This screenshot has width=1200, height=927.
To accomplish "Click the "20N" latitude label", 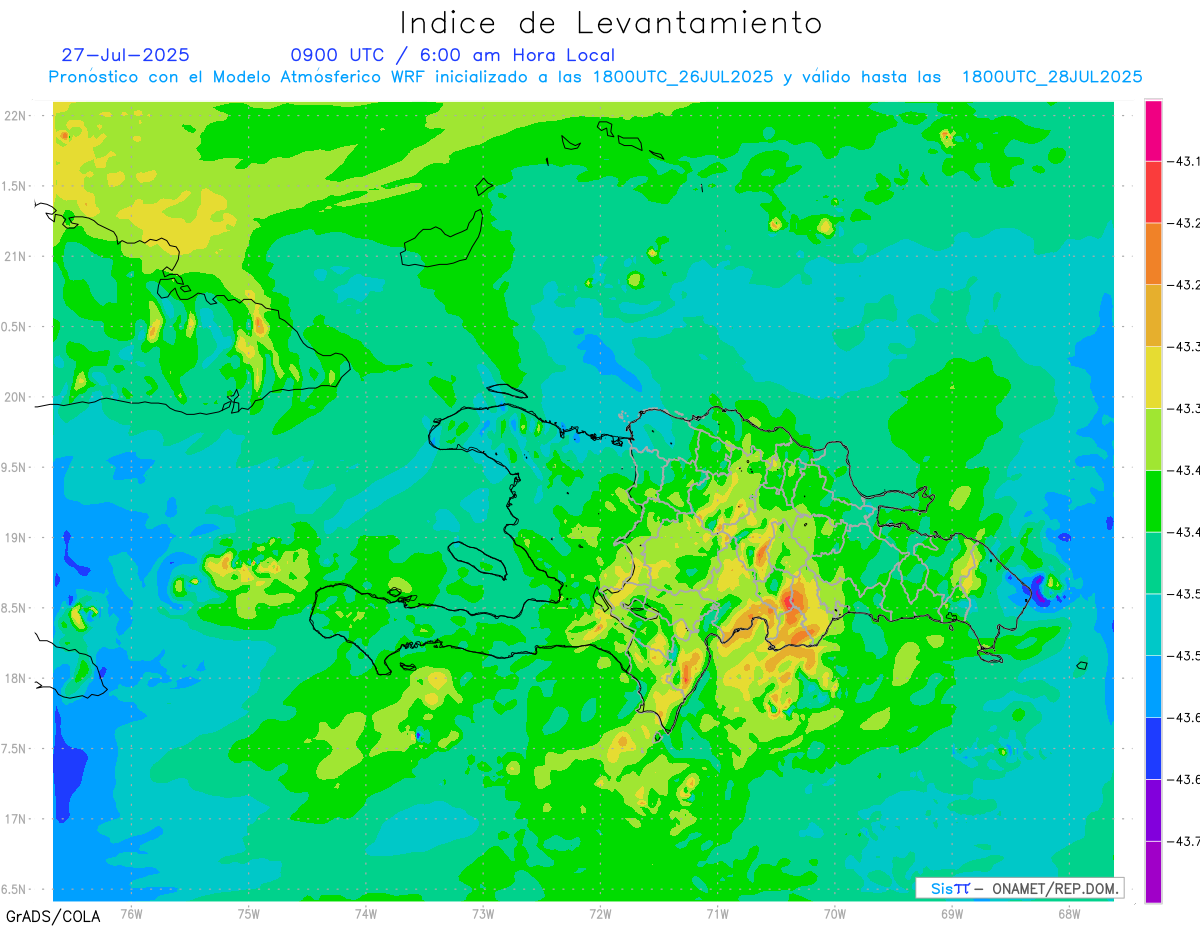I will pos(16,397).
